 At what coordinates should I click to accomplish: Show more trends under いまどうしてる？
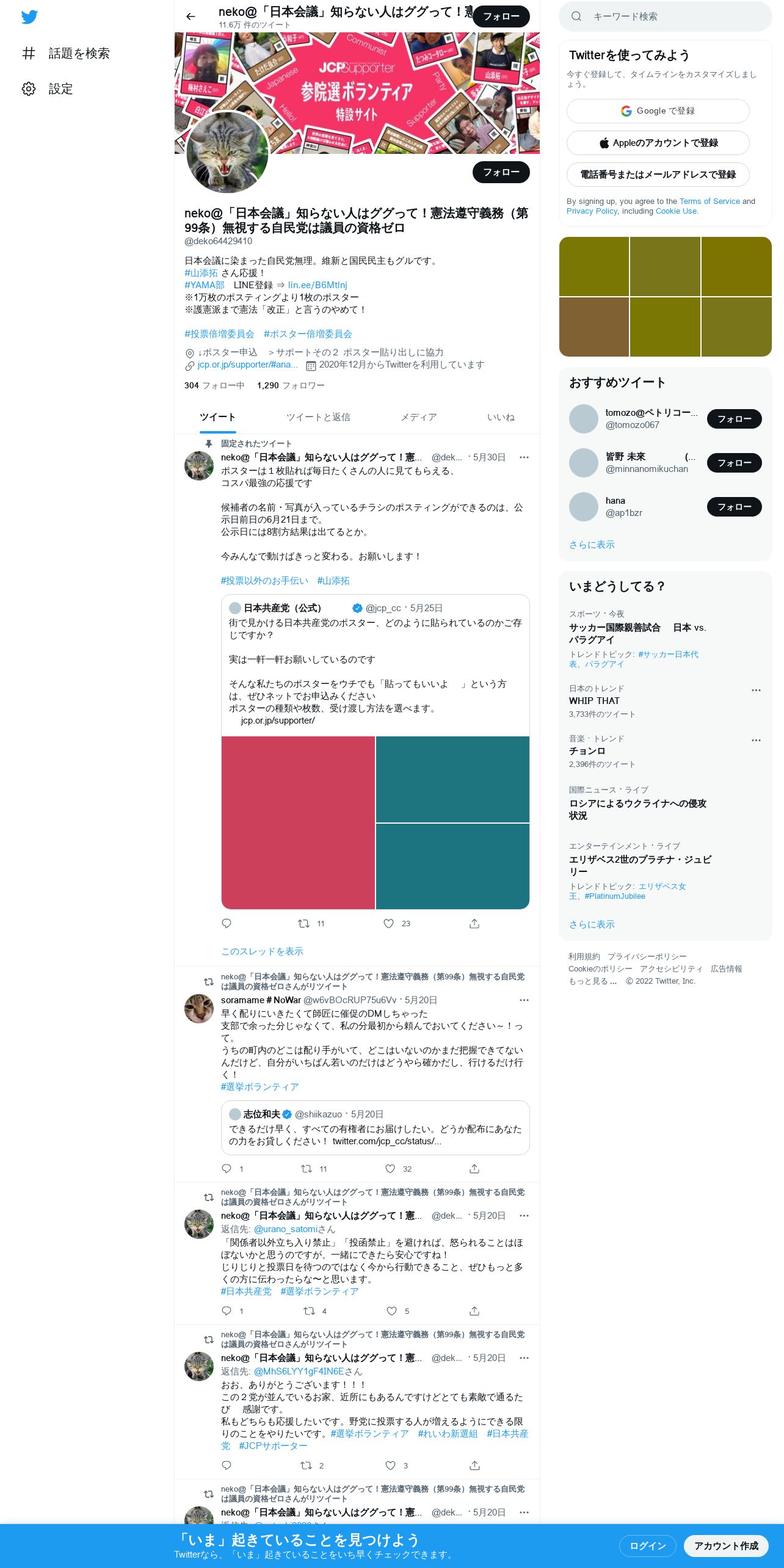click(592, 924)
